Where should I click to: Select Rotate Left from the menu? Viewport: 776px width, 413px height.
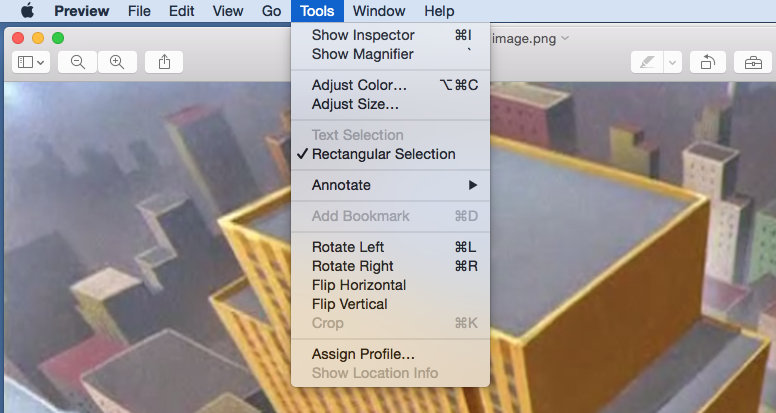(x=348, y=247)
